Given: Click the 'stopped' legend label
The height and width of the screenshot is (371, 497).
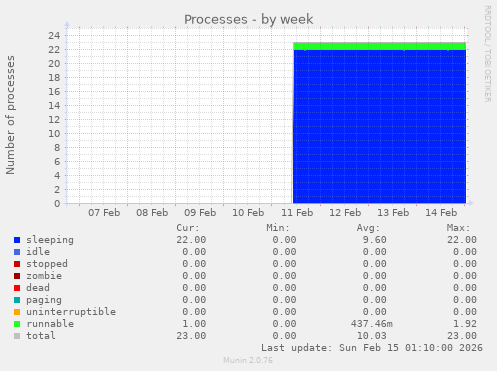Looking at the screenshot, I should [47, 264].
